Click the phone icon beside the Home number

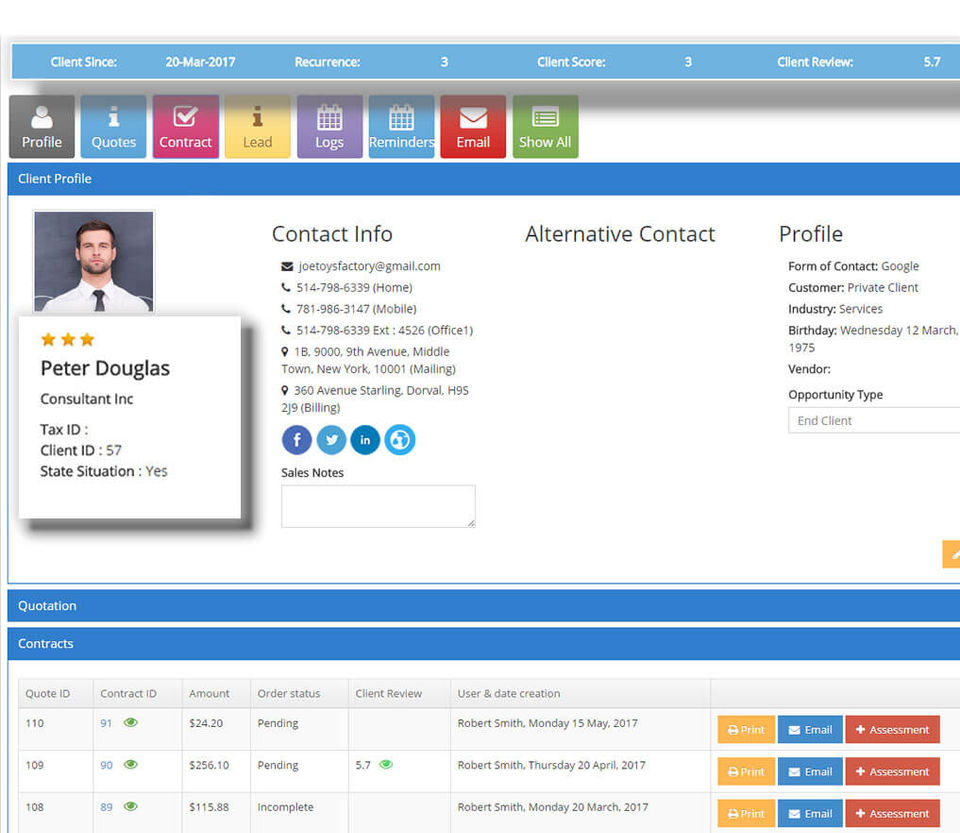[x=285, y=287]
